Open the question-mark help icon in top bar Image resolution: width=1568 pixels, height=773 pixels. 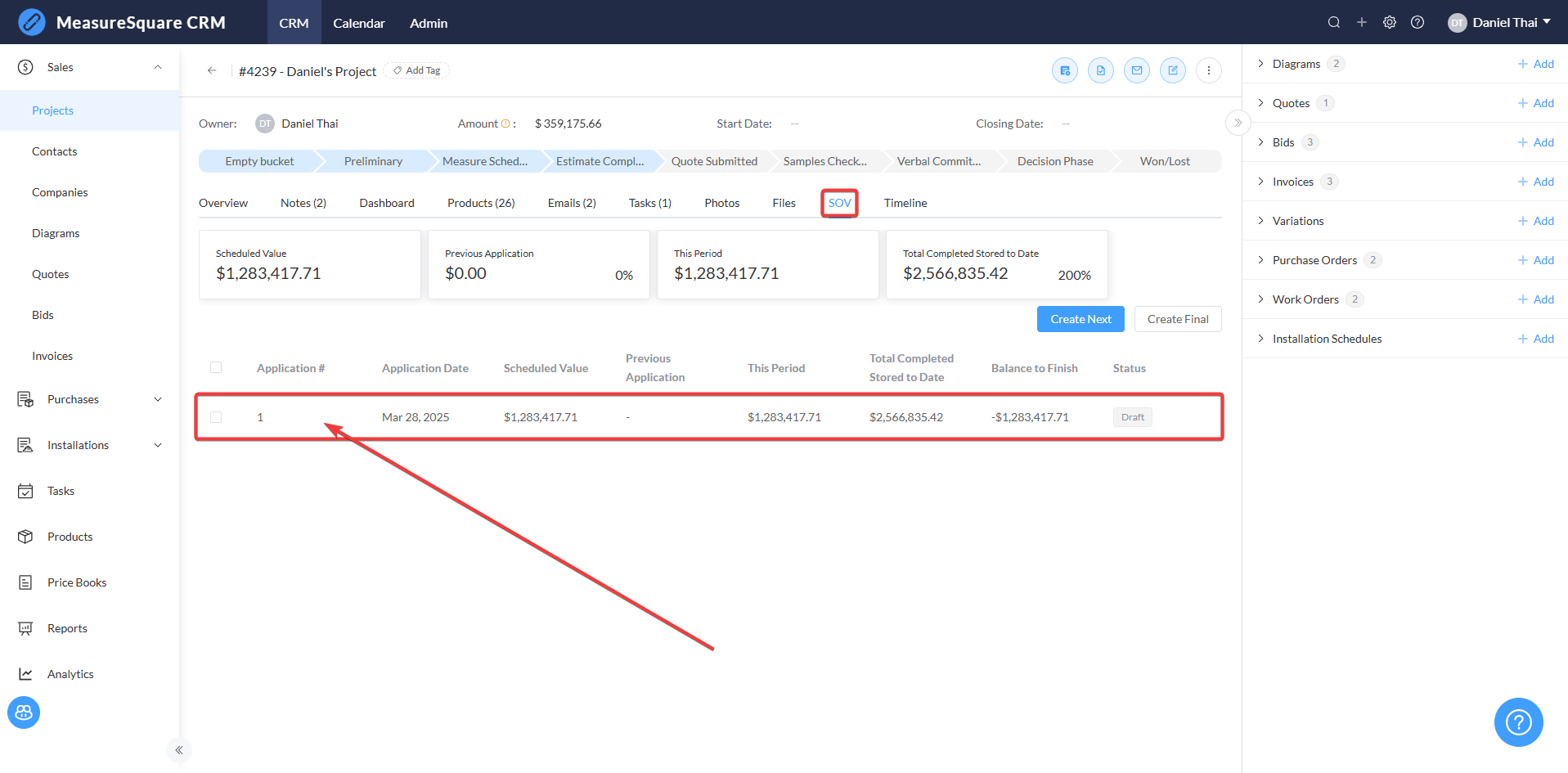[1417, 22]
